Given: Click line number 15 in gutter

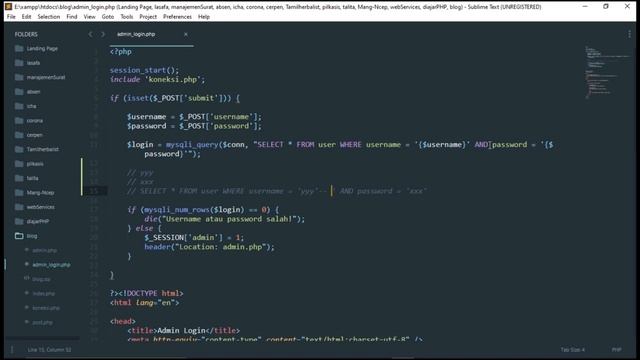Looking at the screenshot, I should click(94, 191).
